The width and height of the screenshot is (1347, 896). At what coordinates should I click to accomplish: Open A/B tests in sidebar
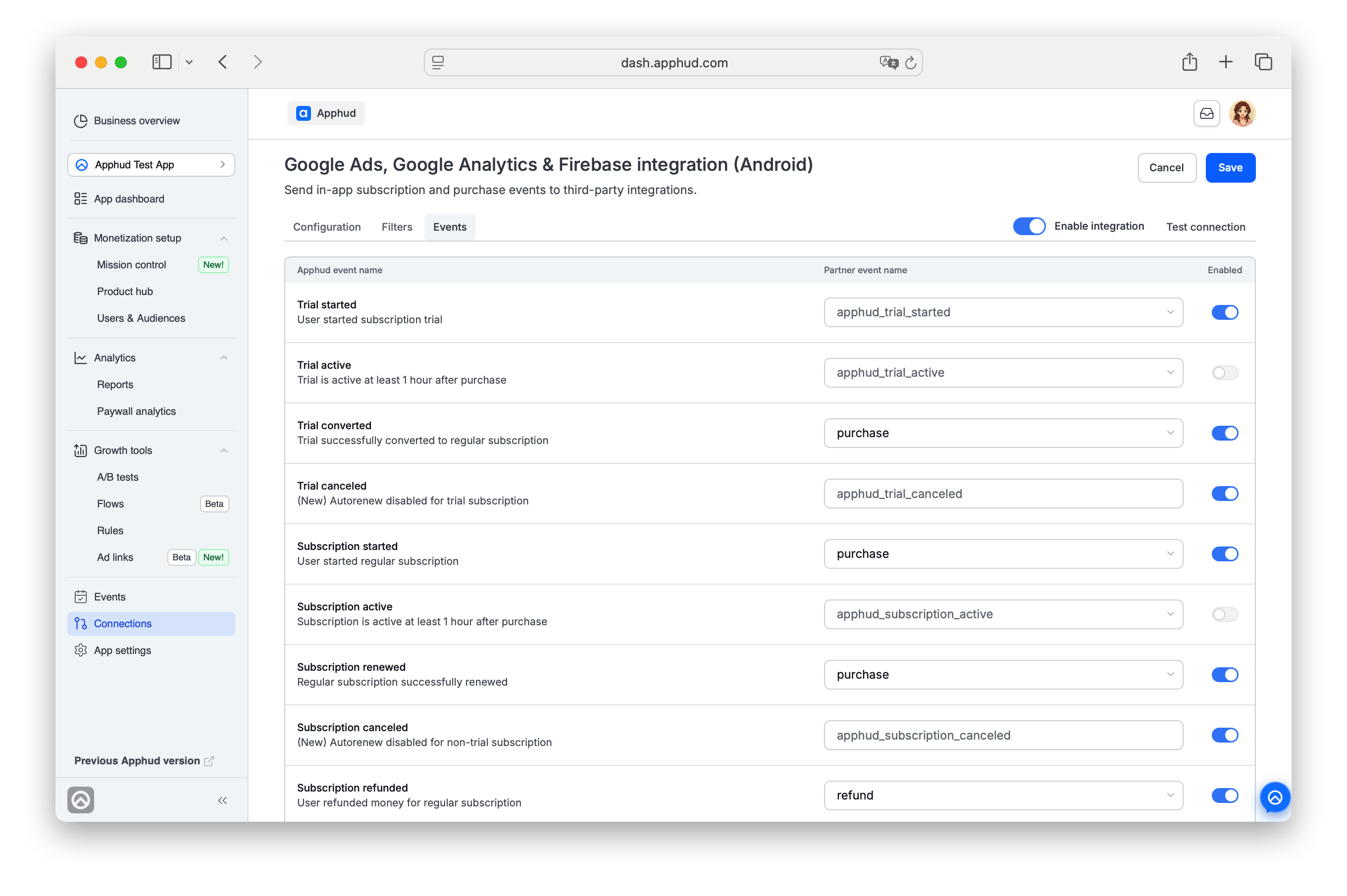pos(117,477)
